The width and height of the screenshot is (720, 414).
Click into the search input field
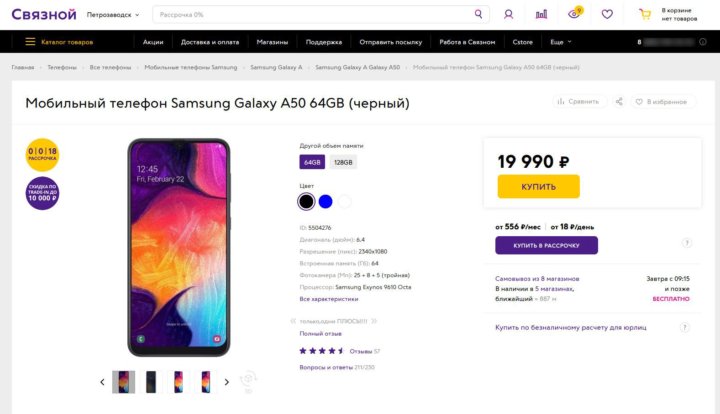[x=310, y=15]
